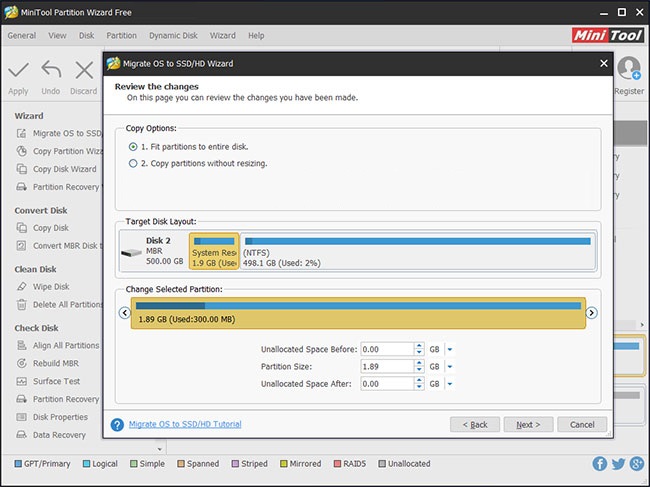This screenshot has height=487, width=650.
Task: Open Migrate OS to SSD/HD Tutorial link
Action: coord(185,425)
